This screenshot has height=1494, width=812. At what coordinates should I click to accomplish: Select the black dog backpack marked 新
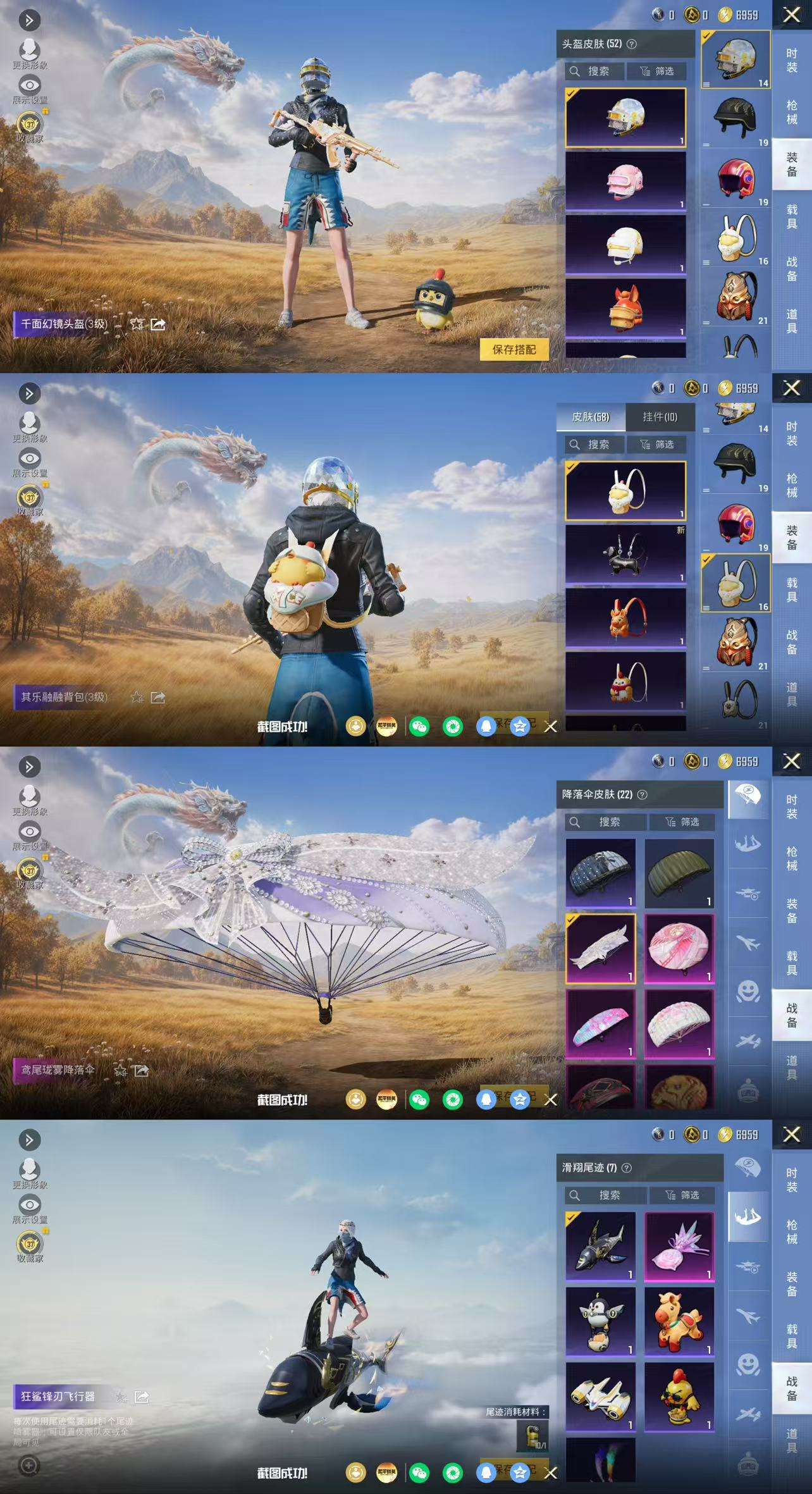(x=625, y=554)
